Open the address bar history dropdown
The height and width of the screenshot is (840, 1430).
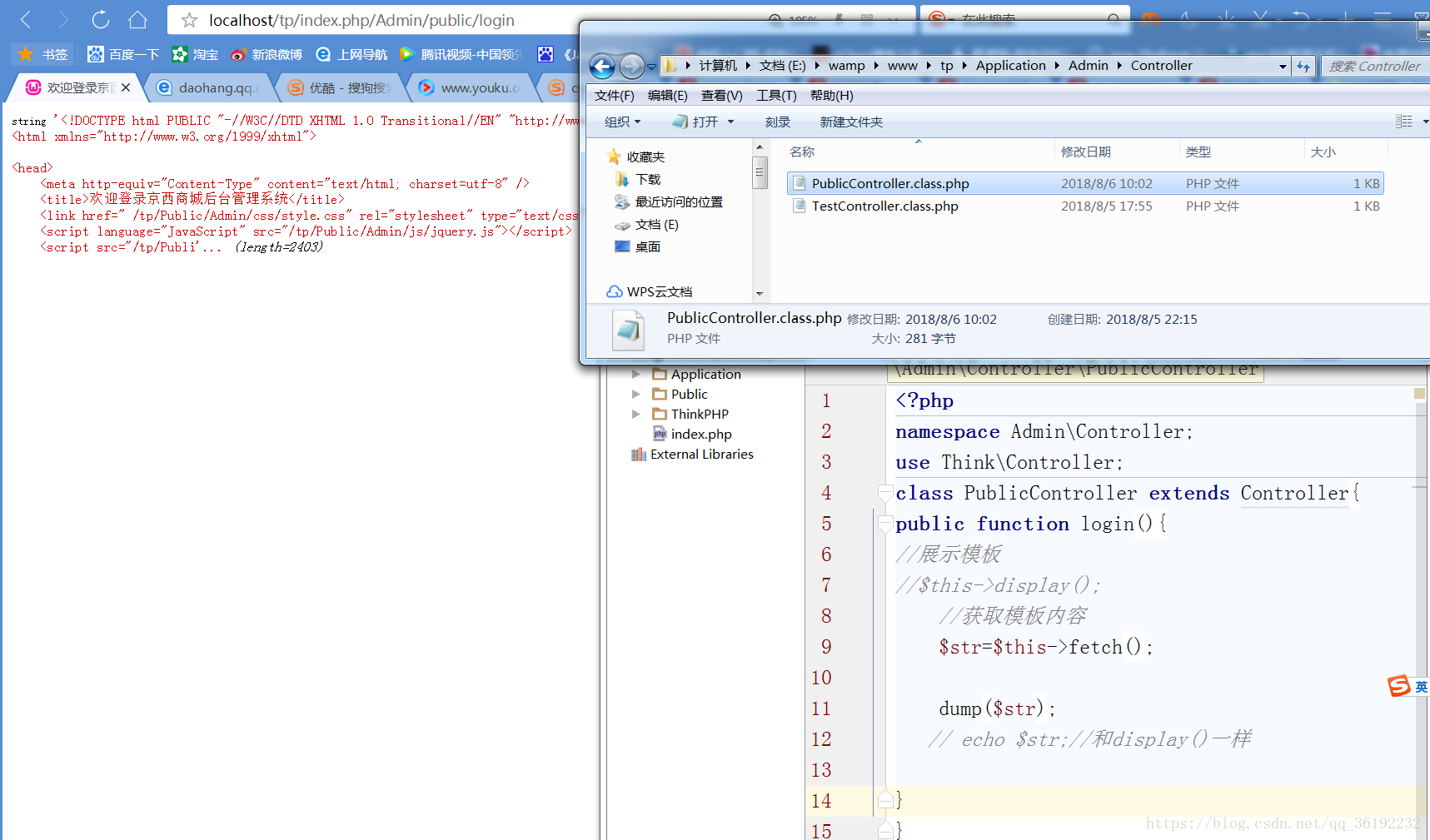tap(1283, 67)
